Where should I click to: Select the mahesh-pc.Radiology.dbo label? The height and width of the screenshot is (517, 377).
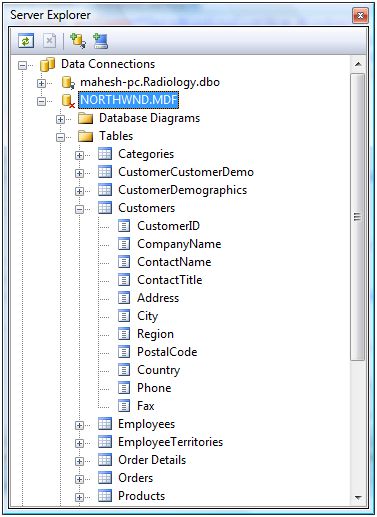(x=150, y=82)
